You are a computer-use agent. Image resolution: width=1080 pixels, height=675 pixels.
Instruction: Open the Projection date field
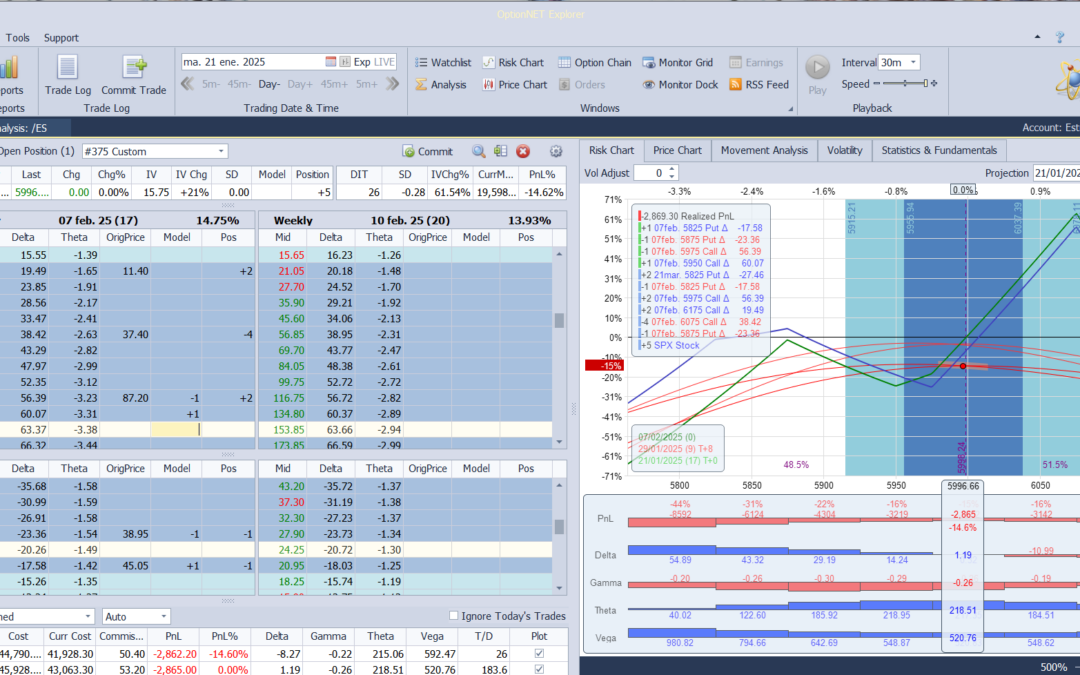(x=1057, y=174)
